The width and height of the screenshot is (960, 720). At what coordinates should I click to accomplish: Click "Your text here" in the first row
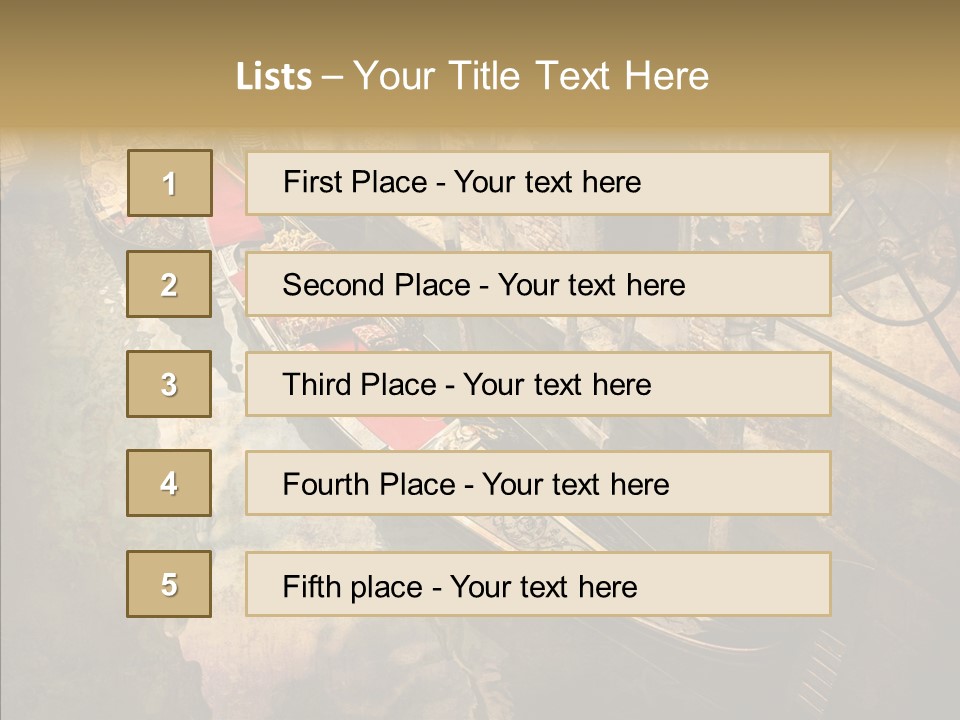pos(547,182)
